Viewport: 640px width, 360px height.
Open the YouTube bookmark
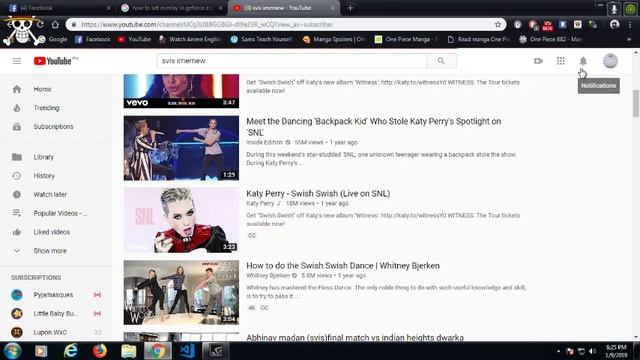[x=134, y=39]
